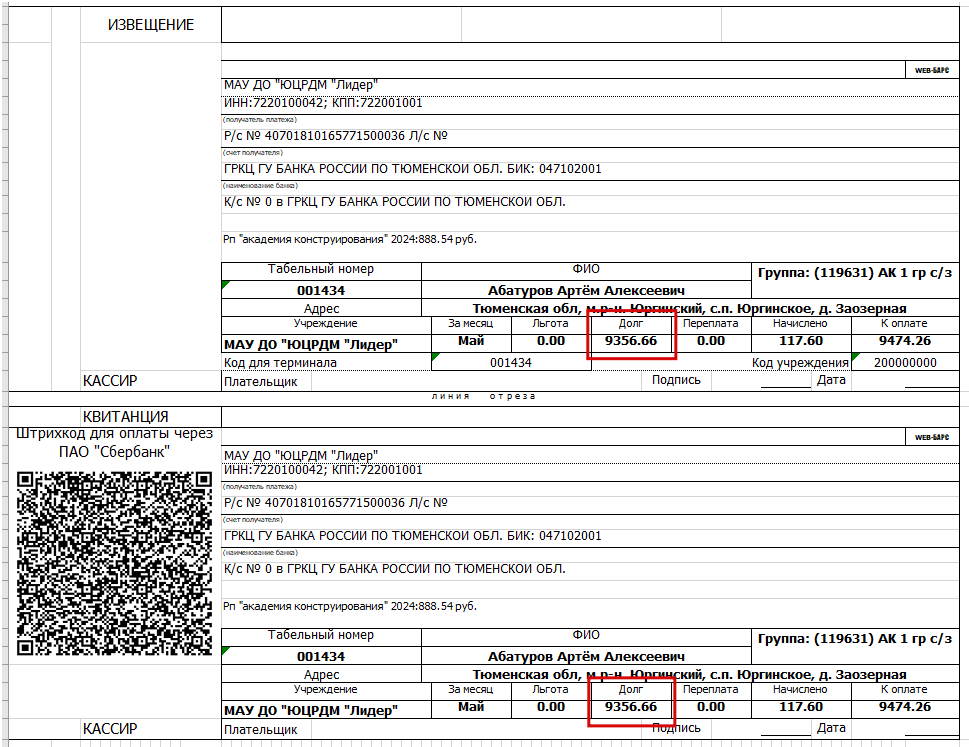Click the month cell 'Май' in КВИТАНЦИЯ section
The height and width of the screenshot is (747, 969).
[x=471, y=707]
